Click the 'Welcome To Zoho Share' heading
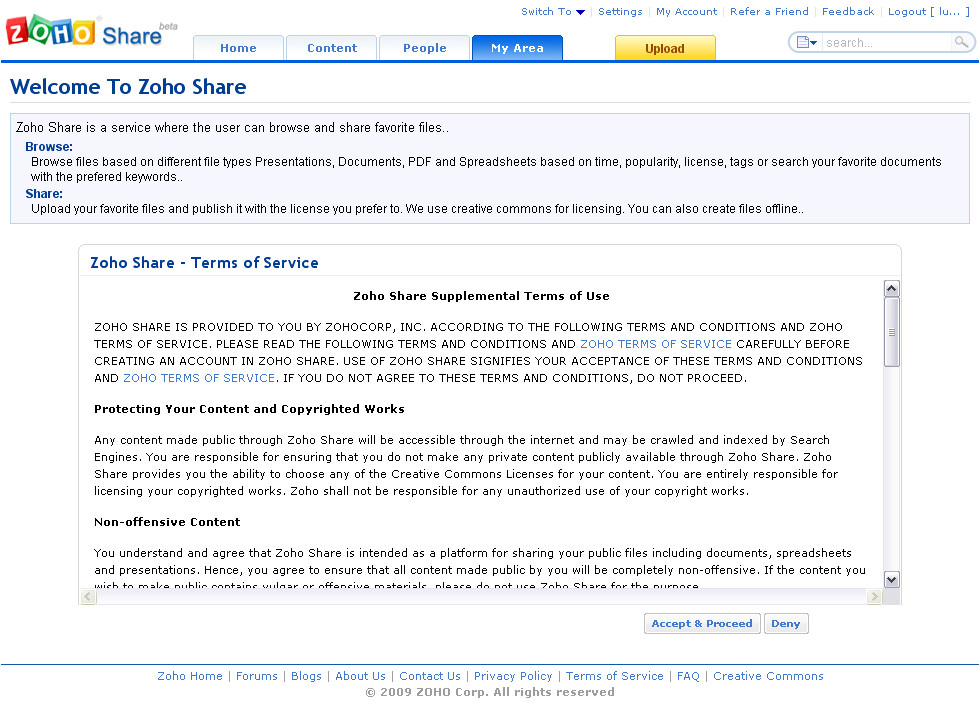The image size is (980, 709). [128, 87]
